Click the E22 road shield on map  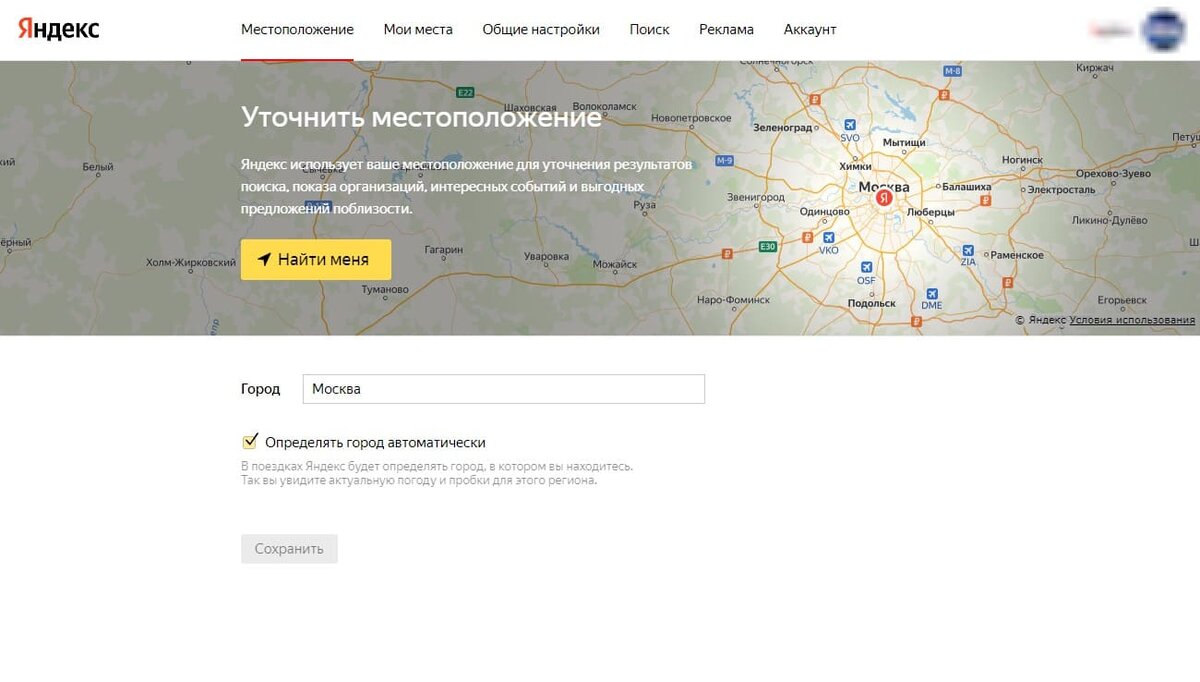pos(465,92)
